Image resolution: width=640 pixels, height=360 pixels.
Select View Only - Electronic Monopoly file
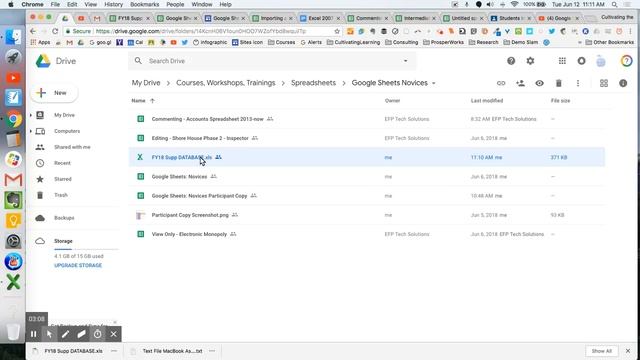[367, 234]
